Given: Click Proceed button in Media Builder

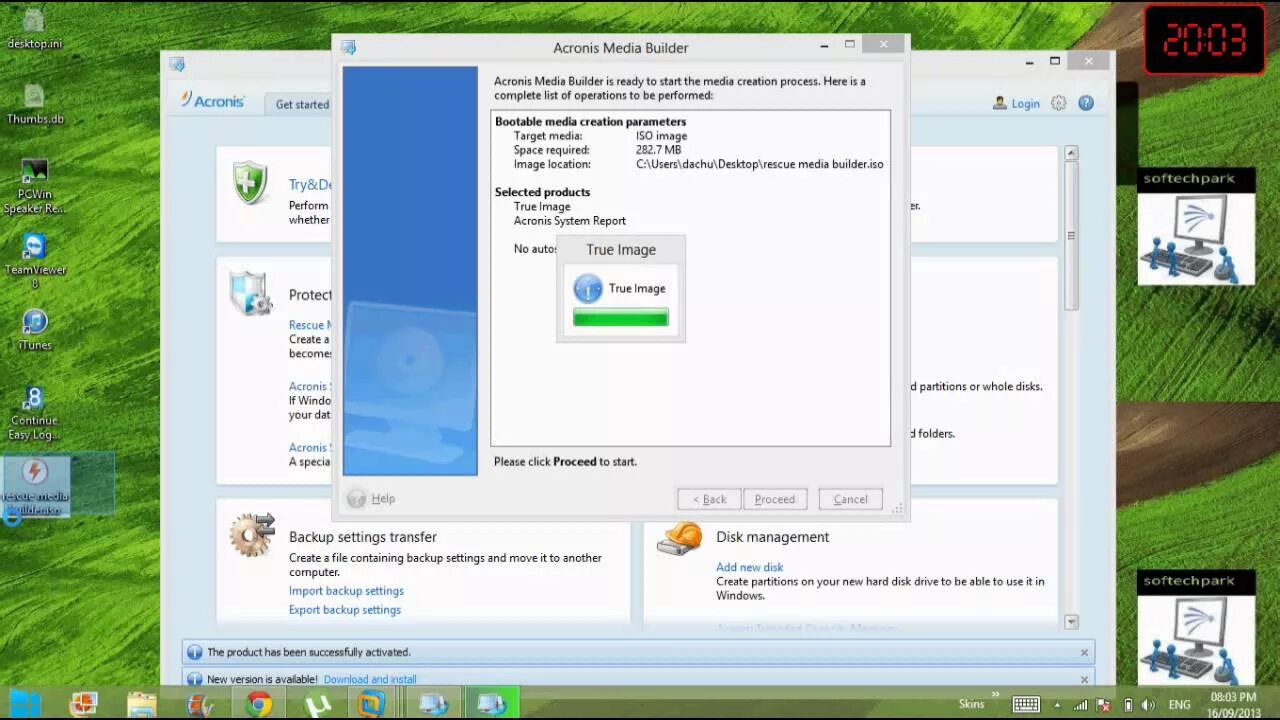Looking at the screenshot, I should (x=775, y=499).
